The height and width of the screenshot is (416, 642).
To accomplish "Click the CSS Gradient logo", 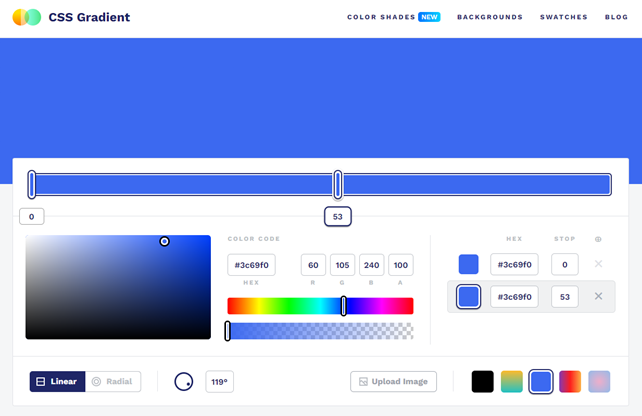I will tap(71, 17).
